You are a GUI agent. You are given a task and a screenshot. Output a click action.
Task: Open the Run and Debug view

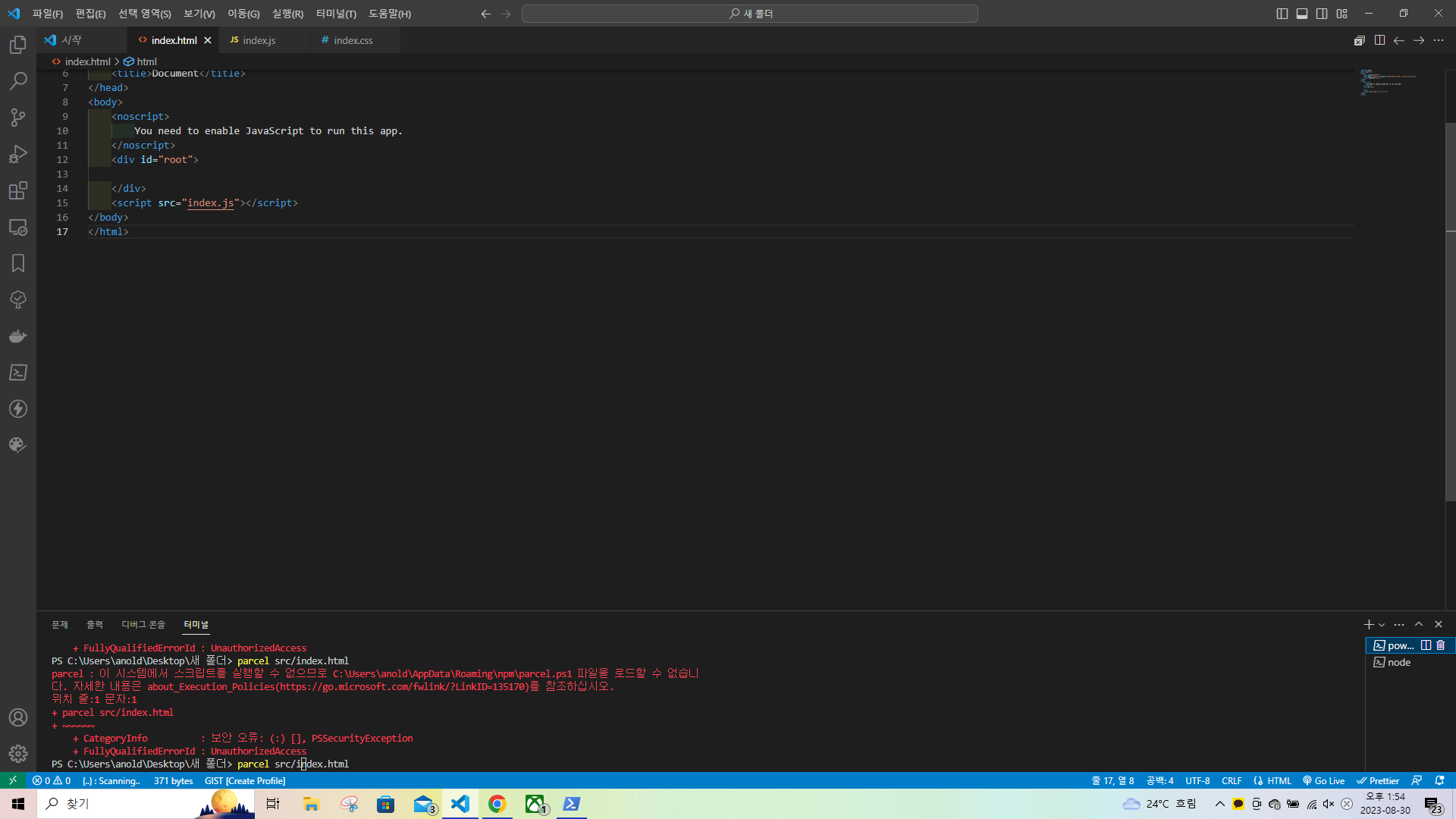[x=18, y=154]
